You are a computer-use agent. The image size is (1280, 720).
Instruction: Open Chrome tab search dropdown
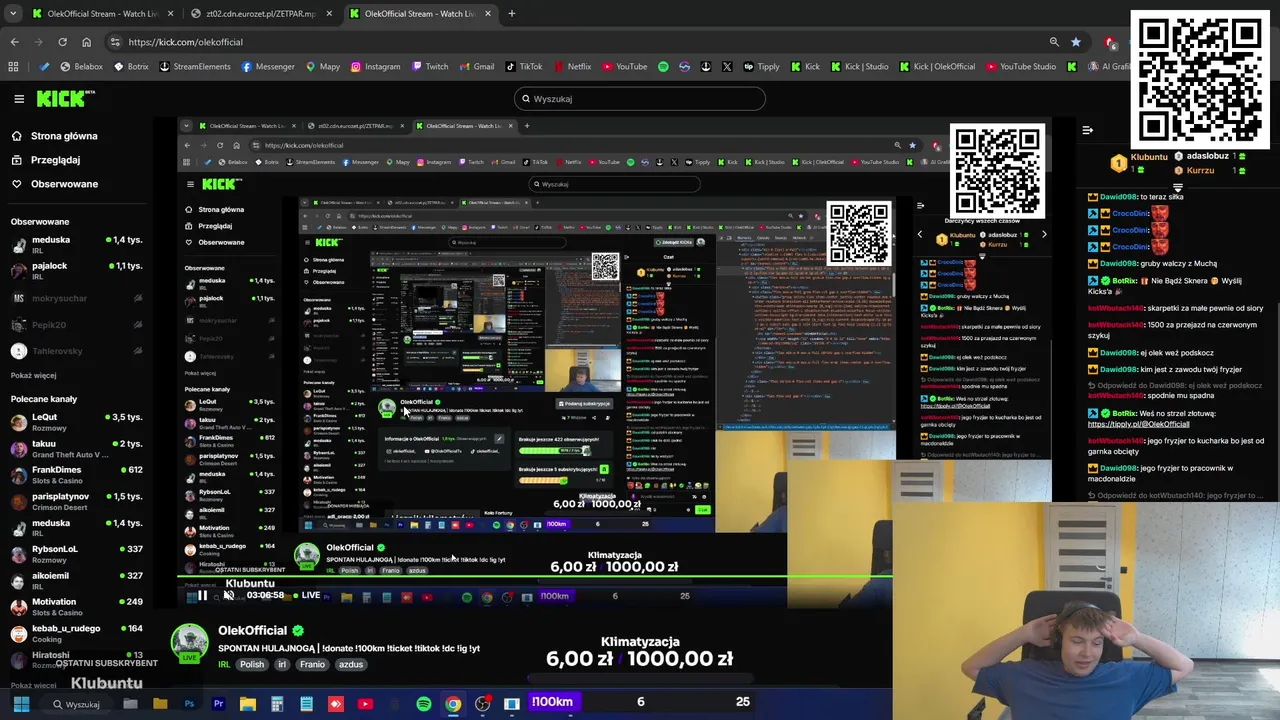13,14
